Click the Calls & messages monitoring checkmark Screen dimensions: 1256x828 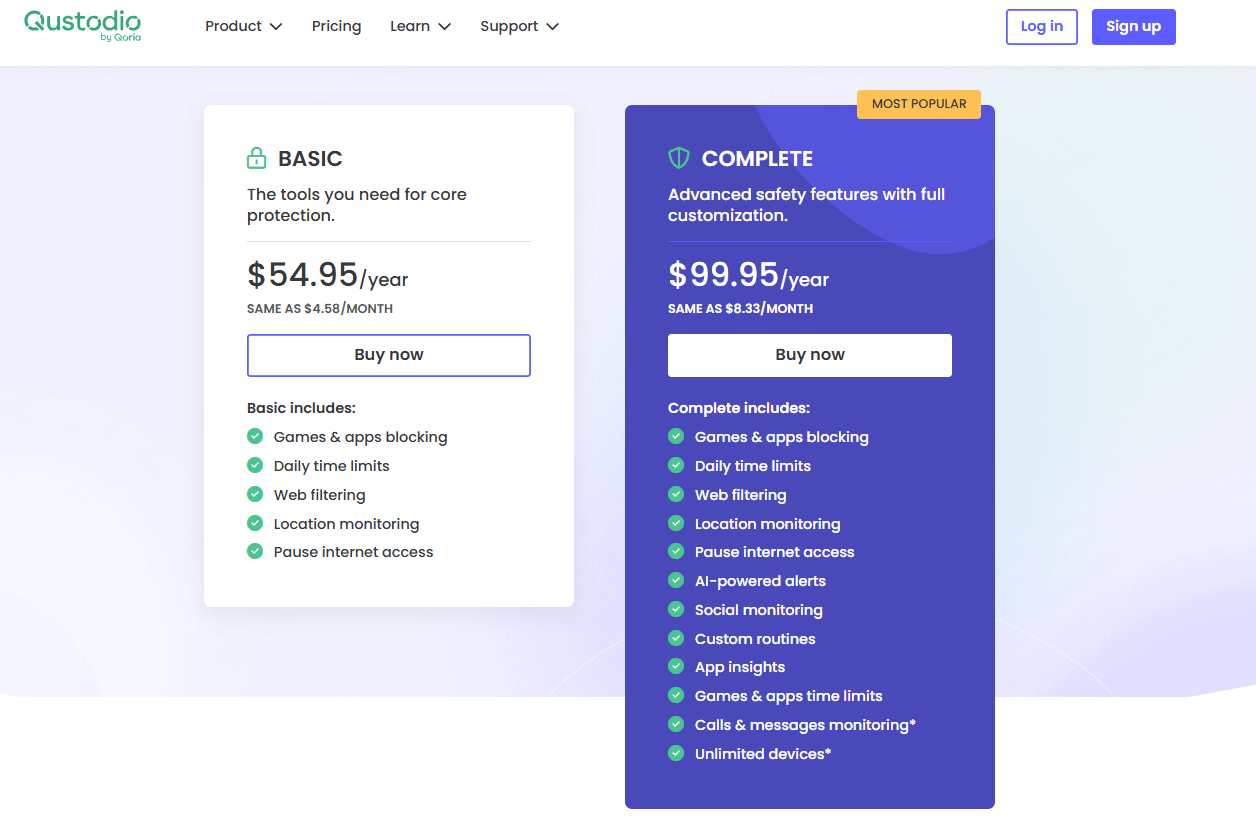[676, 724]
